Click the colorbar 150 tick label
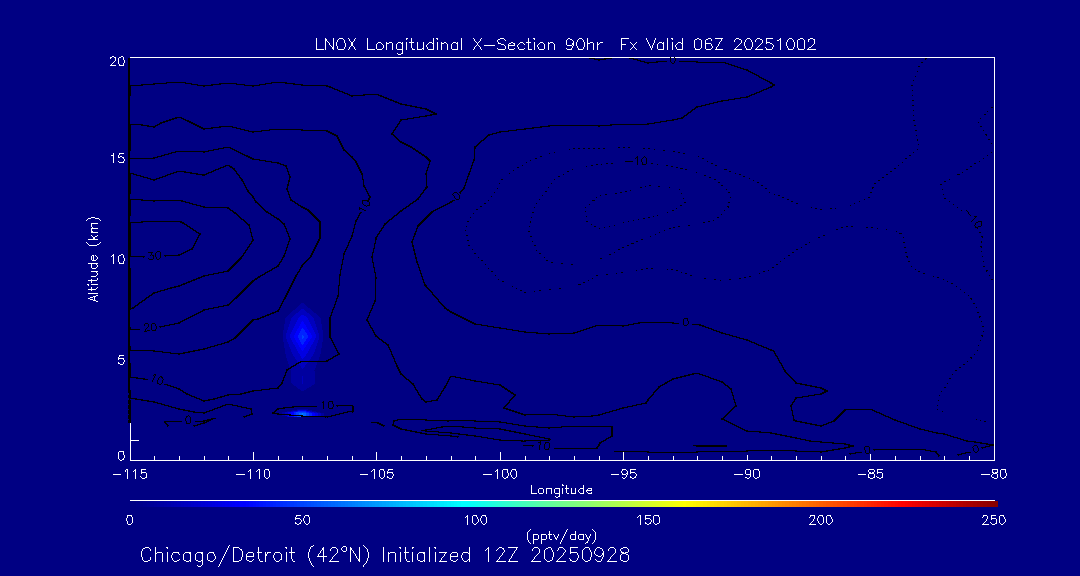The image size is (1080, 576). (x=649, y=520)
